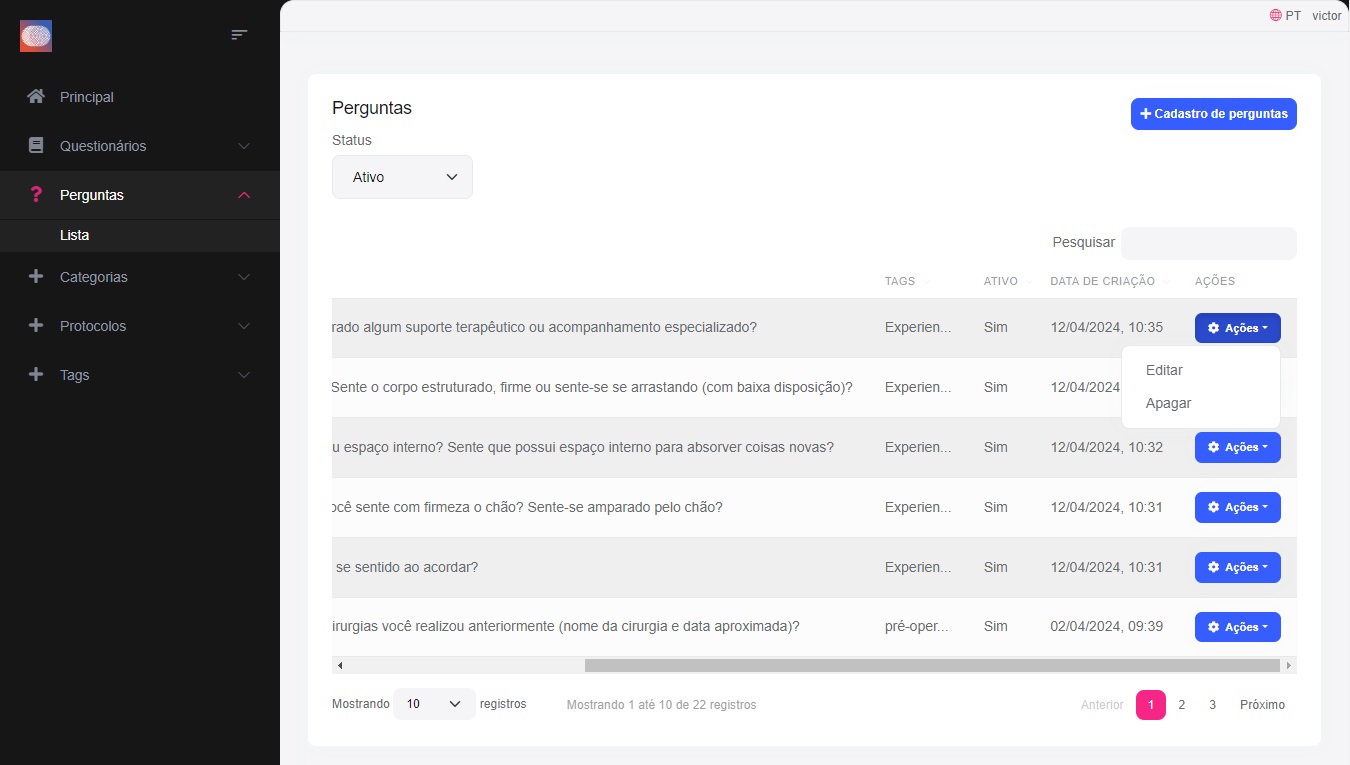This screenshot has width=1350, height=765.
Task: Click the plus icon beside Tags
Action: [x=36, y=375]
